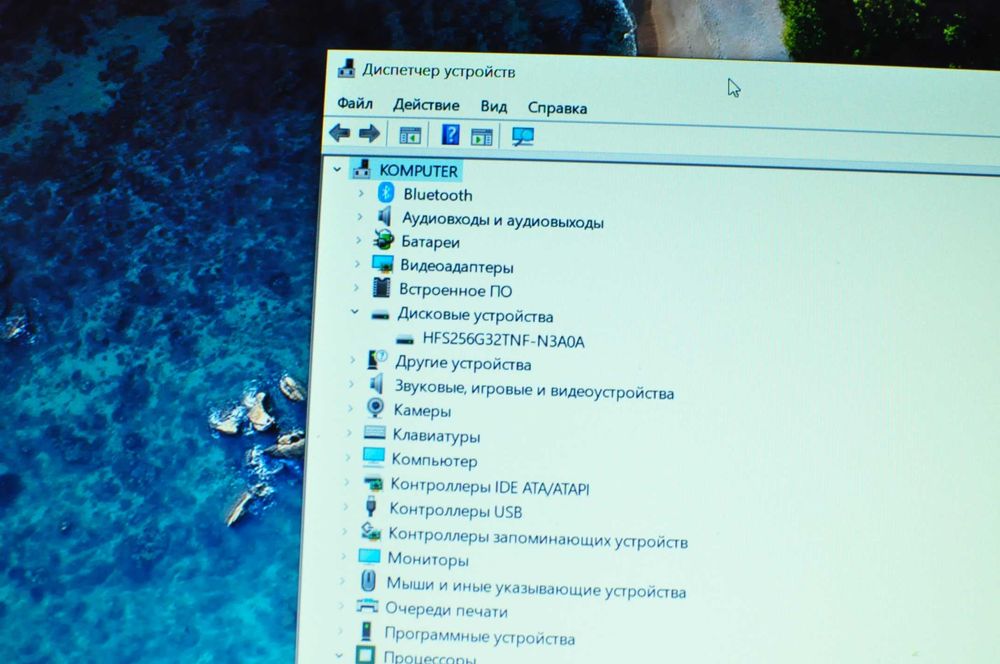Viewport: 1000px width, 664px height.
Task: Expand the Аудиовходы и аудиовыходы category
Action: [x=360, y=217]
